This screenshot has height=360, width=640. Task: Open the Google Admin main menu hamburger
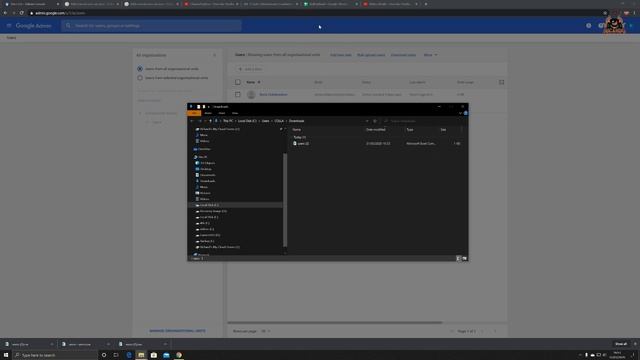tap(9, 25)
